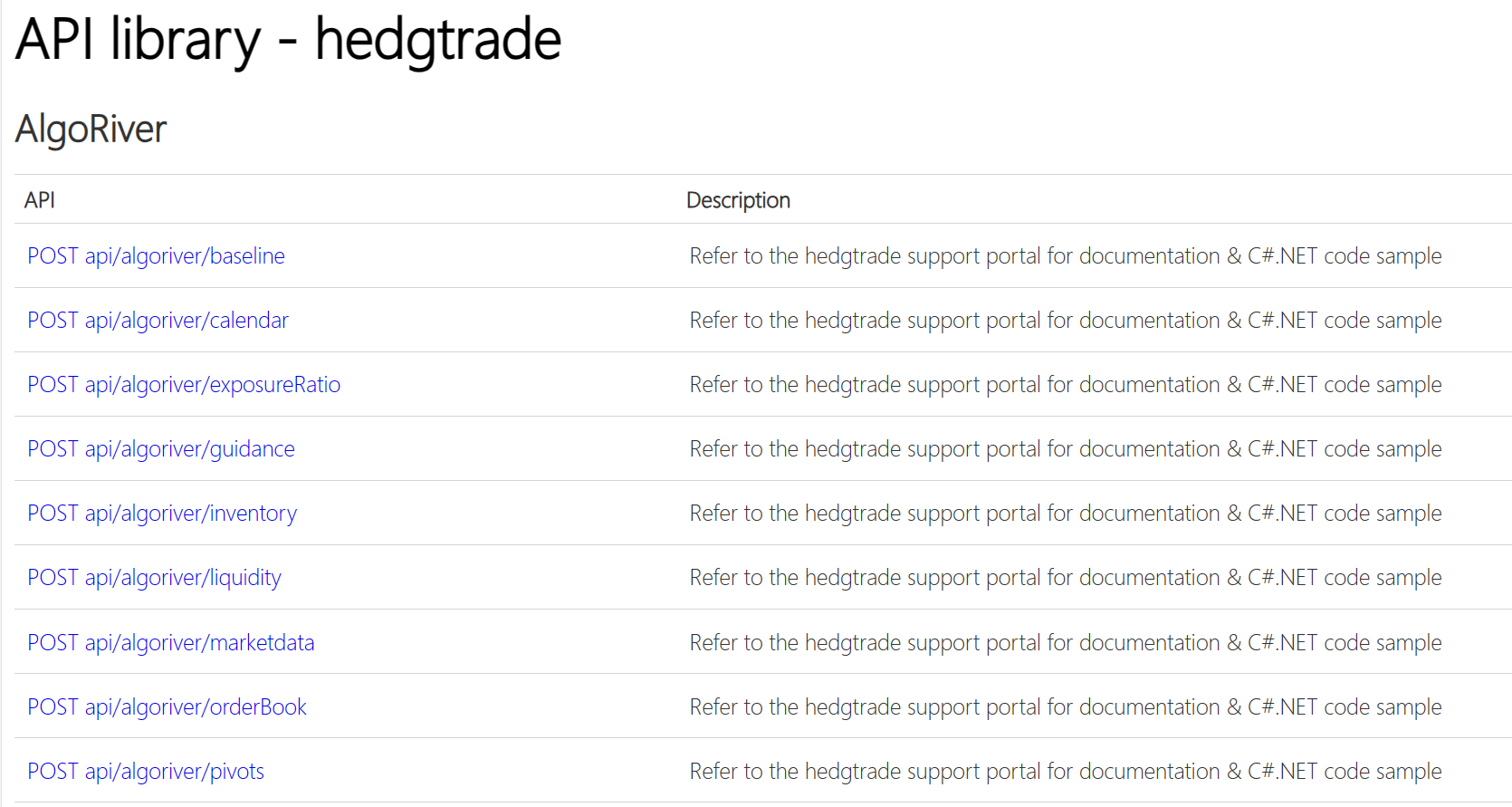Click the POST api/algoriver/exposureRatio endpoint
This screenshot has width=1512, height=807.
click(184, 385)
